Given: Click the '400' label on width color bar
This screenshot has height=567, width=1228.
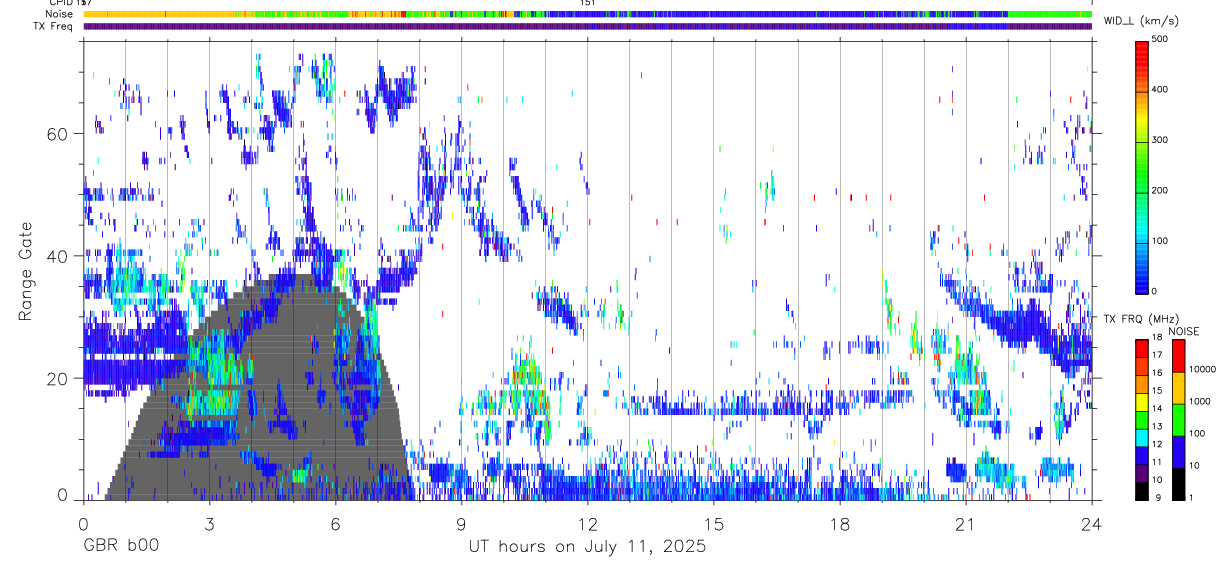Looking at the screenshot, I should tap(1160, 90).
